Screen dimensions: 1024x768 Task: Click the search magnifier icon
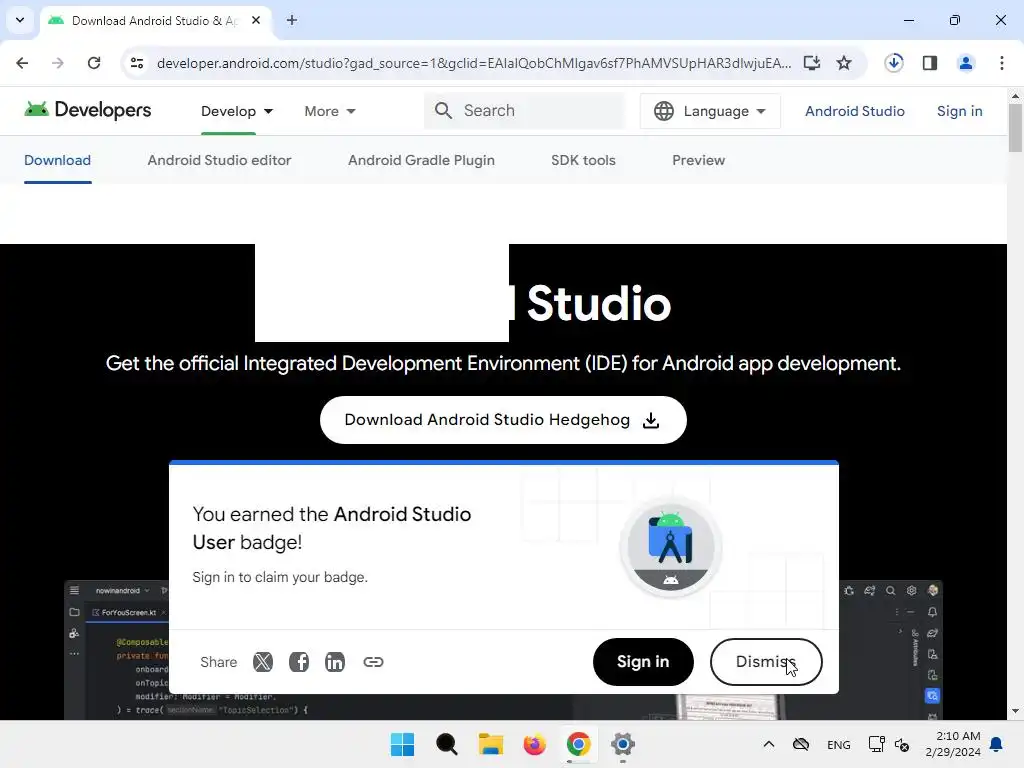443,110
